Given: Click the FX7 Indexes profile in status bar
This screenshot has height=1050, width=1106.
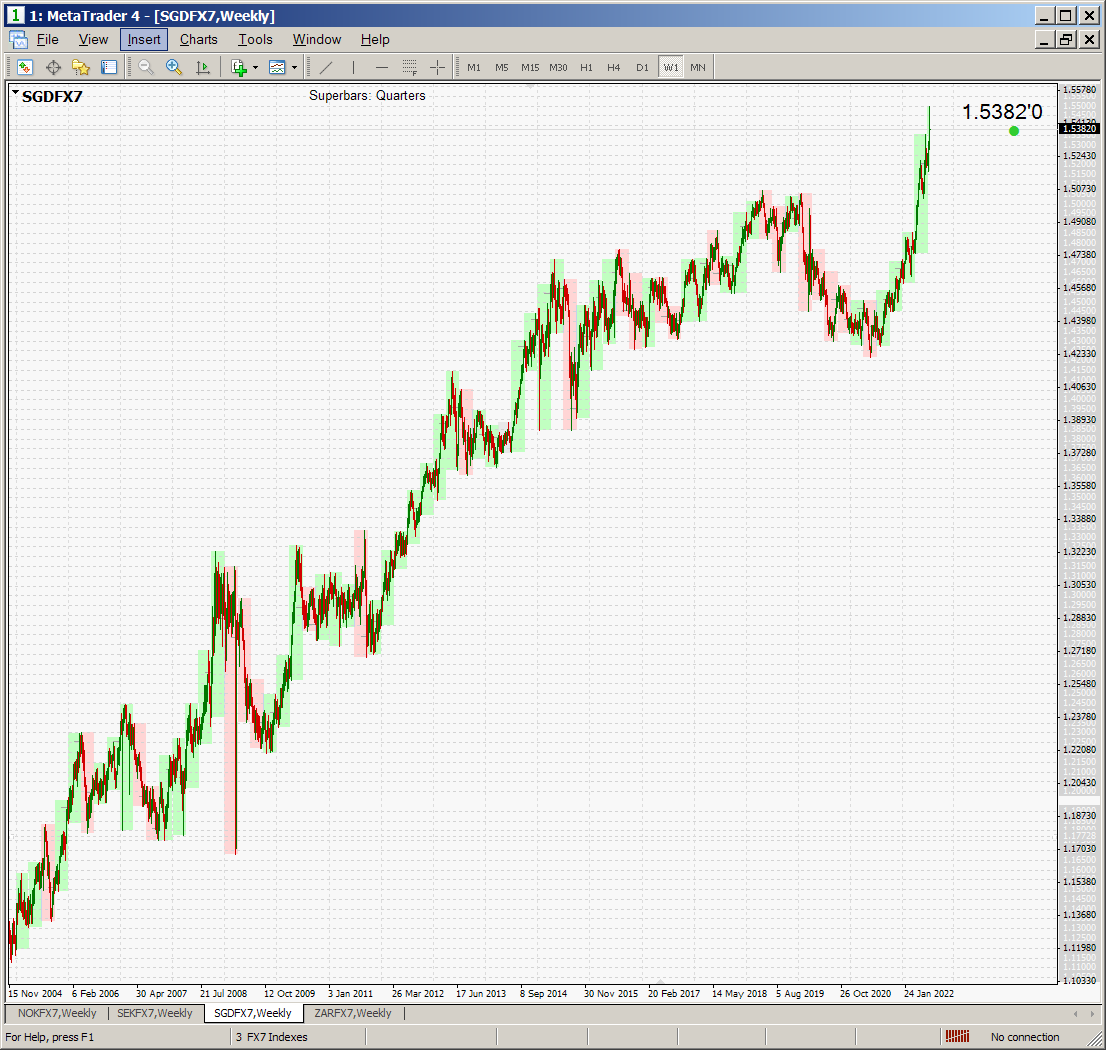Looking at the screenshot, I should [272, 1037].
